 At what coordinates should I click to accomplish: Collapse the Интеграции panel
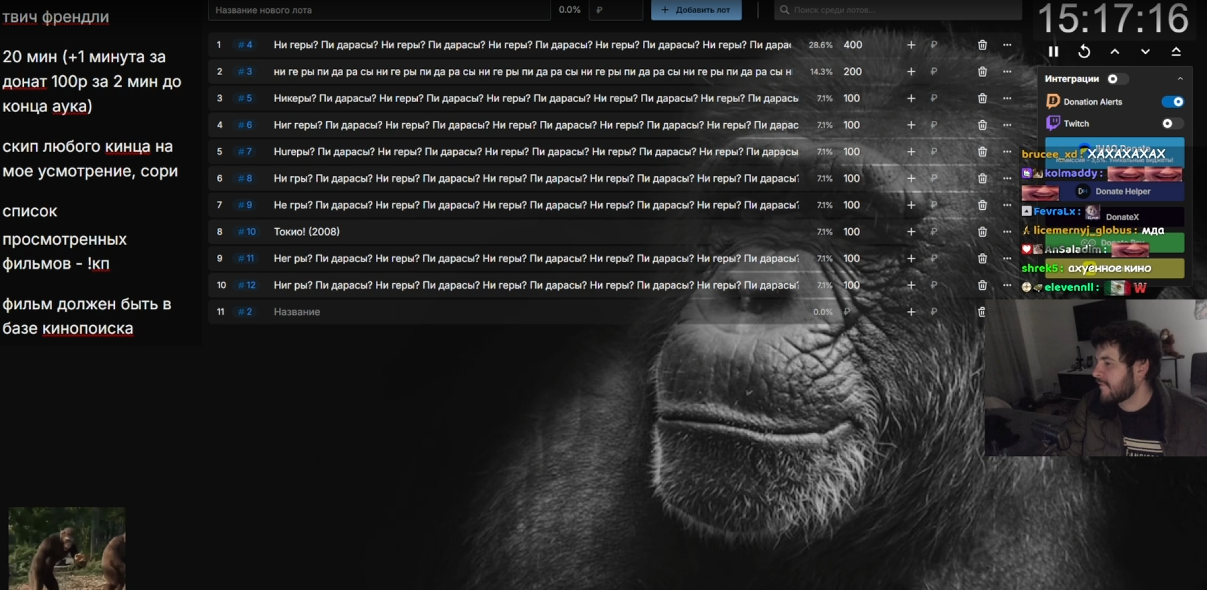tap(1180, 78)
